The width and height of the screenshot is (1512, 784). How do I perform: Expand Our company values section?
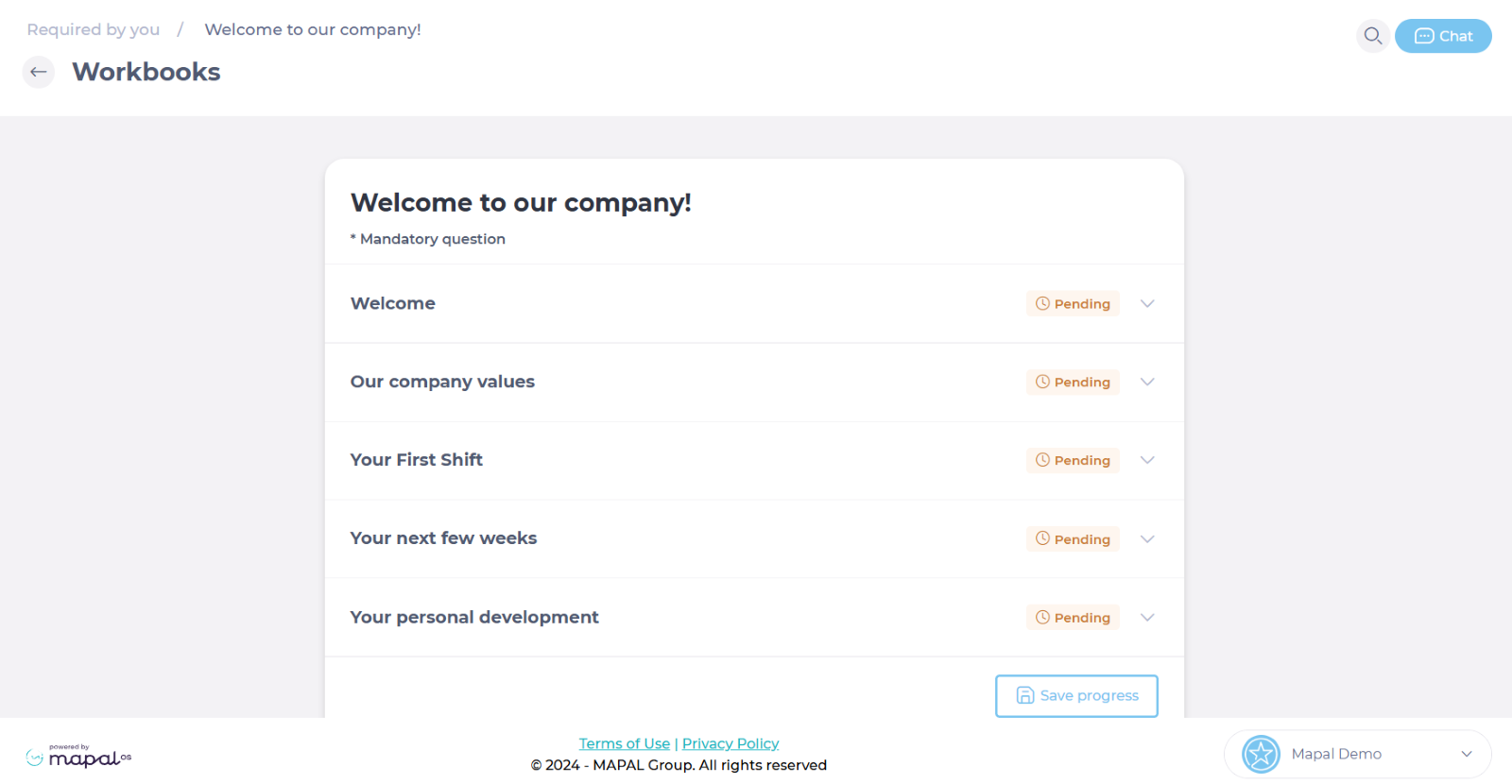click(1147, 382)
